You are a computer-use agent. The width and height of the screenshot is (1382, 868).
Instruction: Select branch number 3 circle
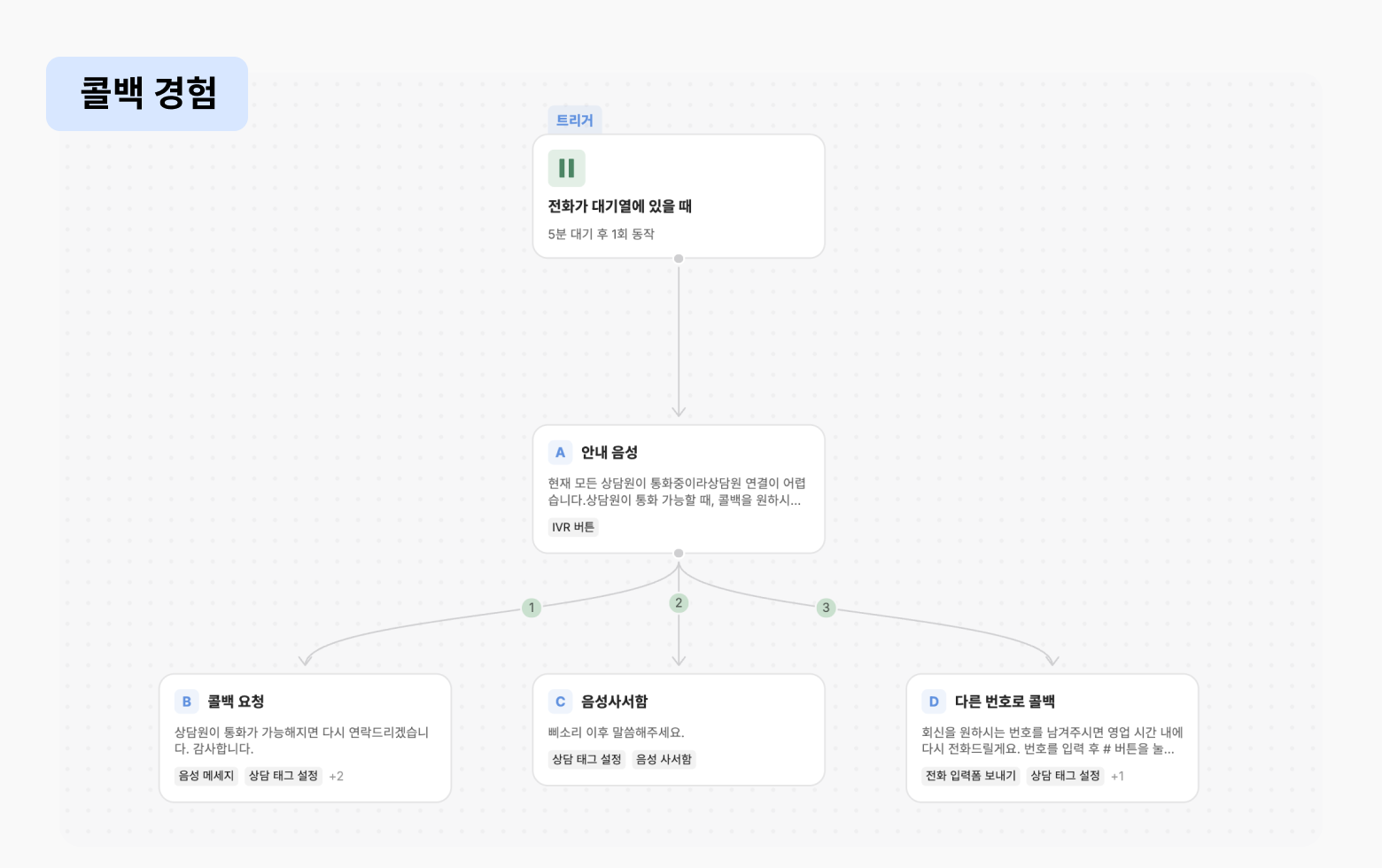click(826, 608)
